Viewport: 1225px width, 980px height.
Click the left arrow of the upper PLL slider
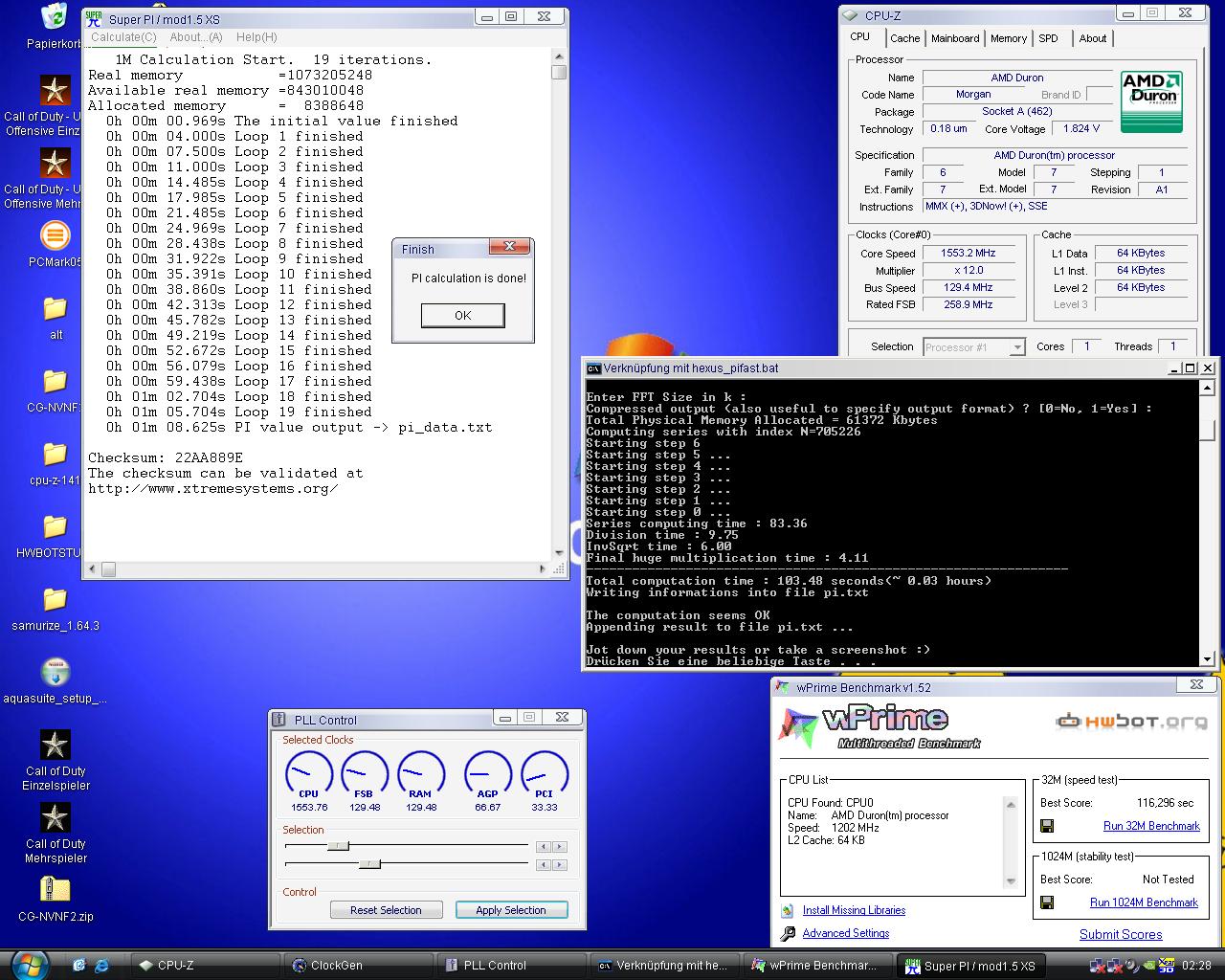pyautogui.click(x=544, y=846)
